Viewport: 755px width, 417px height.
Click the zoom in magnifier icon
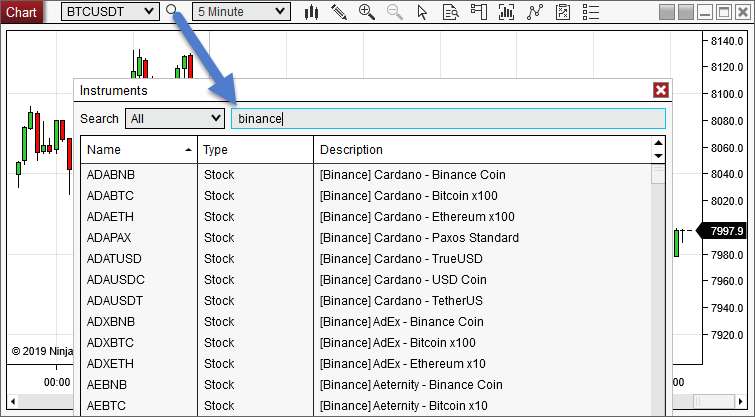point(367,12)
